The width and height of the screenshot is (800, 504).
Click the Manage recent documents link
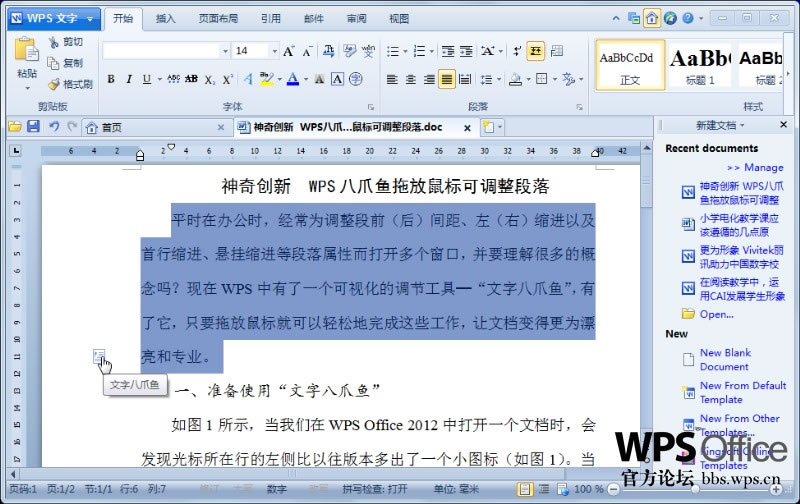[x=756, y=167]
